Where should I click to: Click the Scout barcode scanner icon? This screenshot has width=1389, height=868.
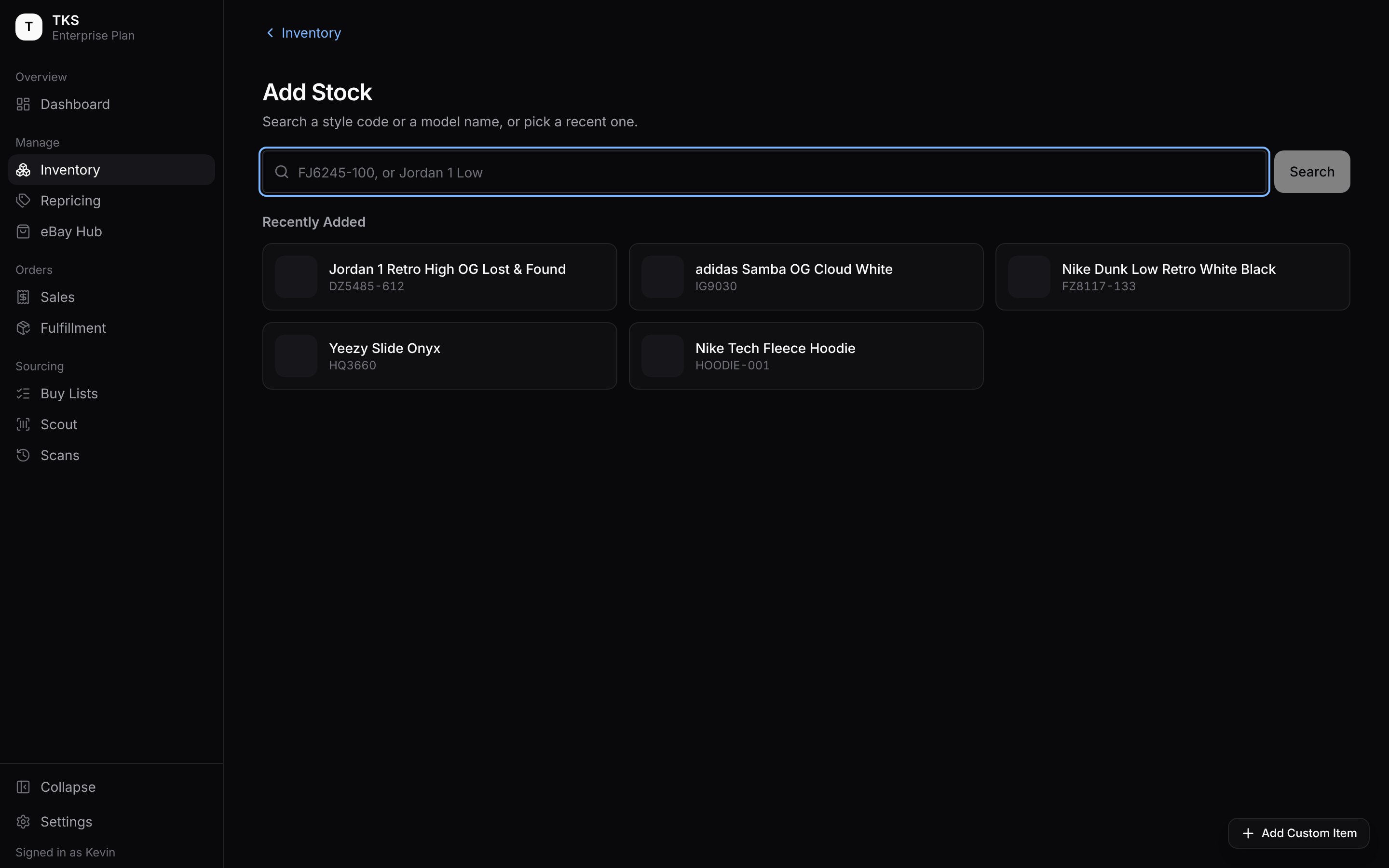pos(23,424)
